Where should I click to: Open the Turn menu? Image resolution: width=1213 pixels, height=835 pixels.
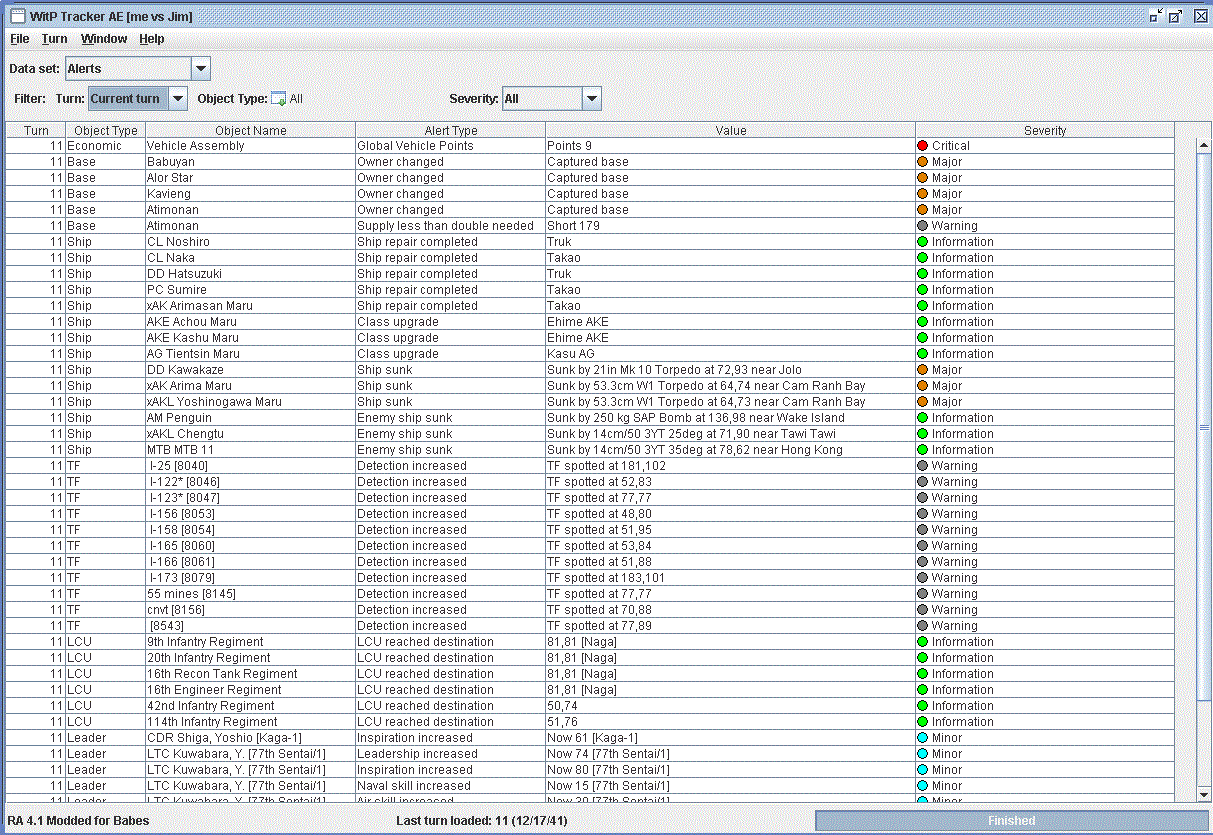coord(55,39)
